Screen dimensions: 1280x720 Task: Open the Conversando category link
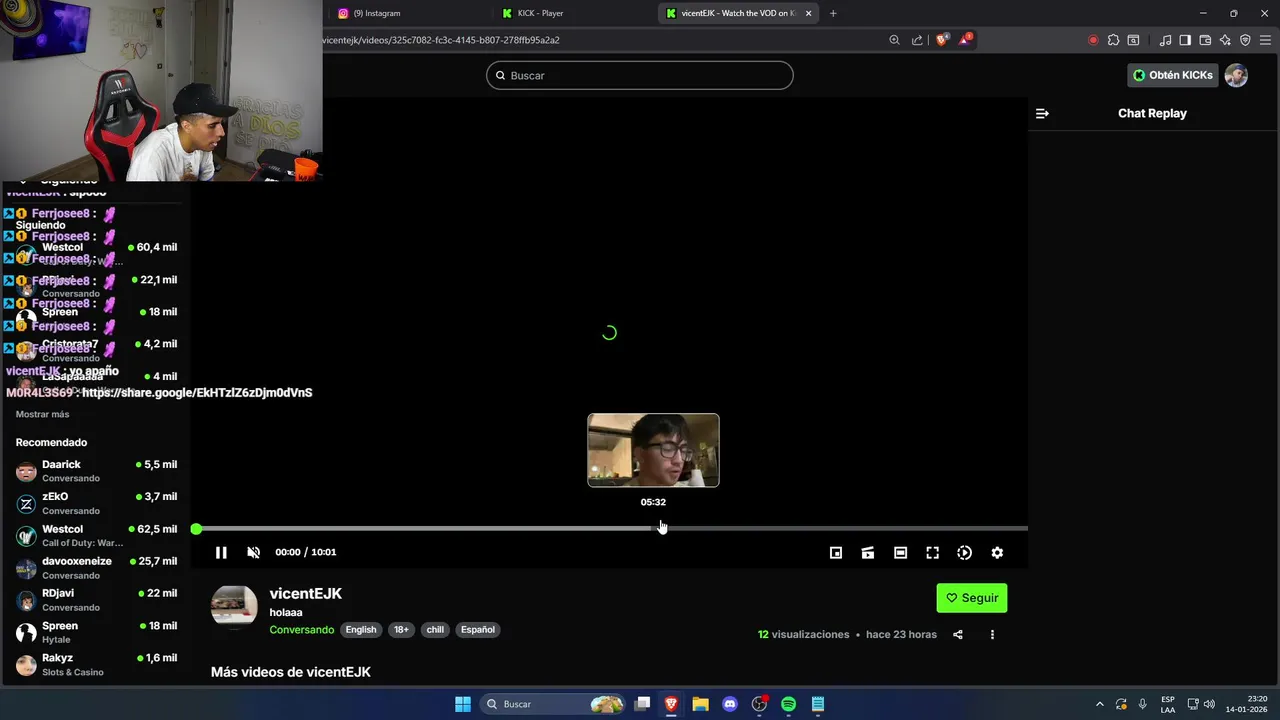coord(302,630)
